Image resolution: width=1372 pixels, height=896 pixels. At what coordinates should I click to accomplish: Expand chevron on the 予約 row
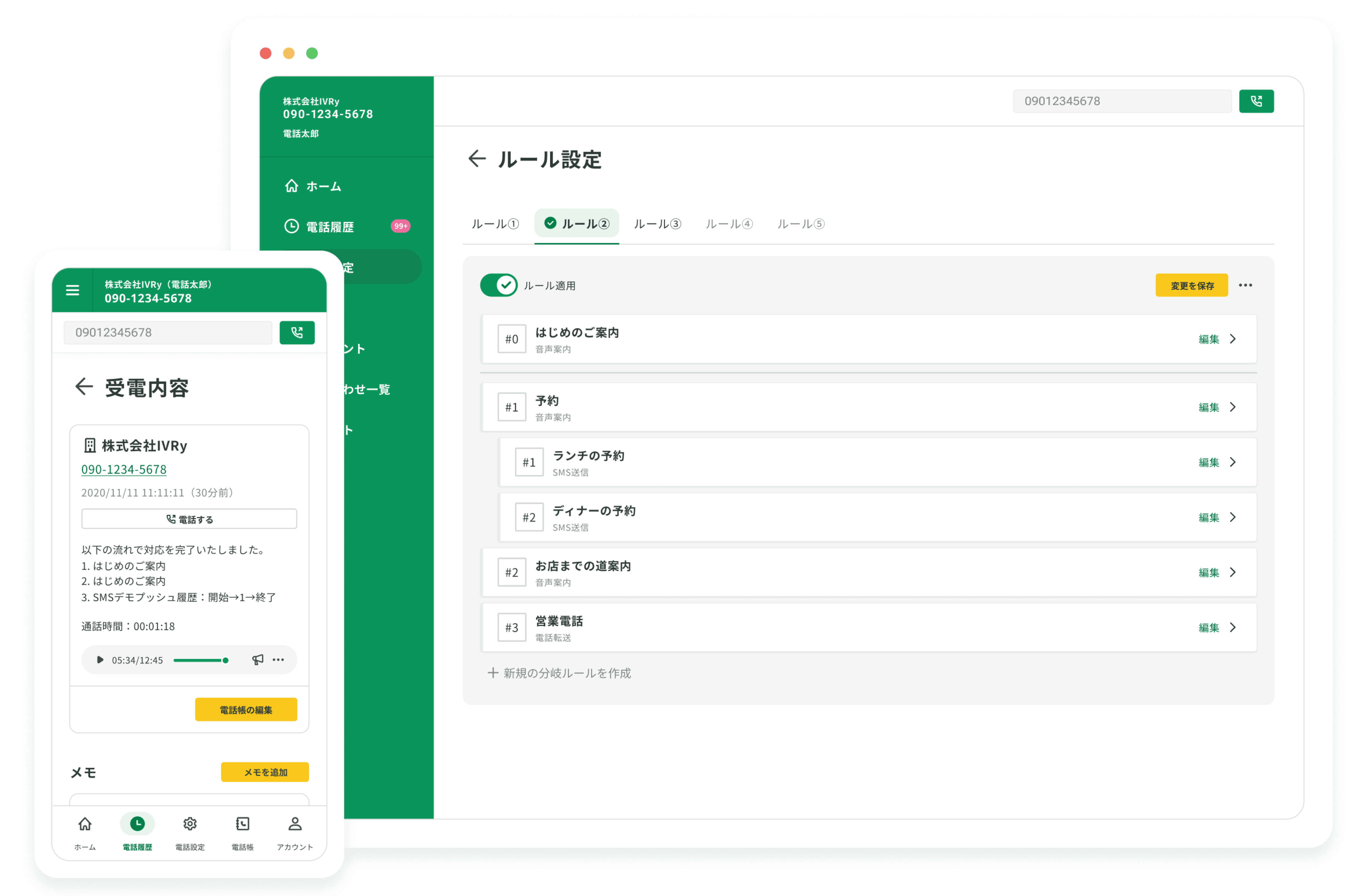point(1233,407)
